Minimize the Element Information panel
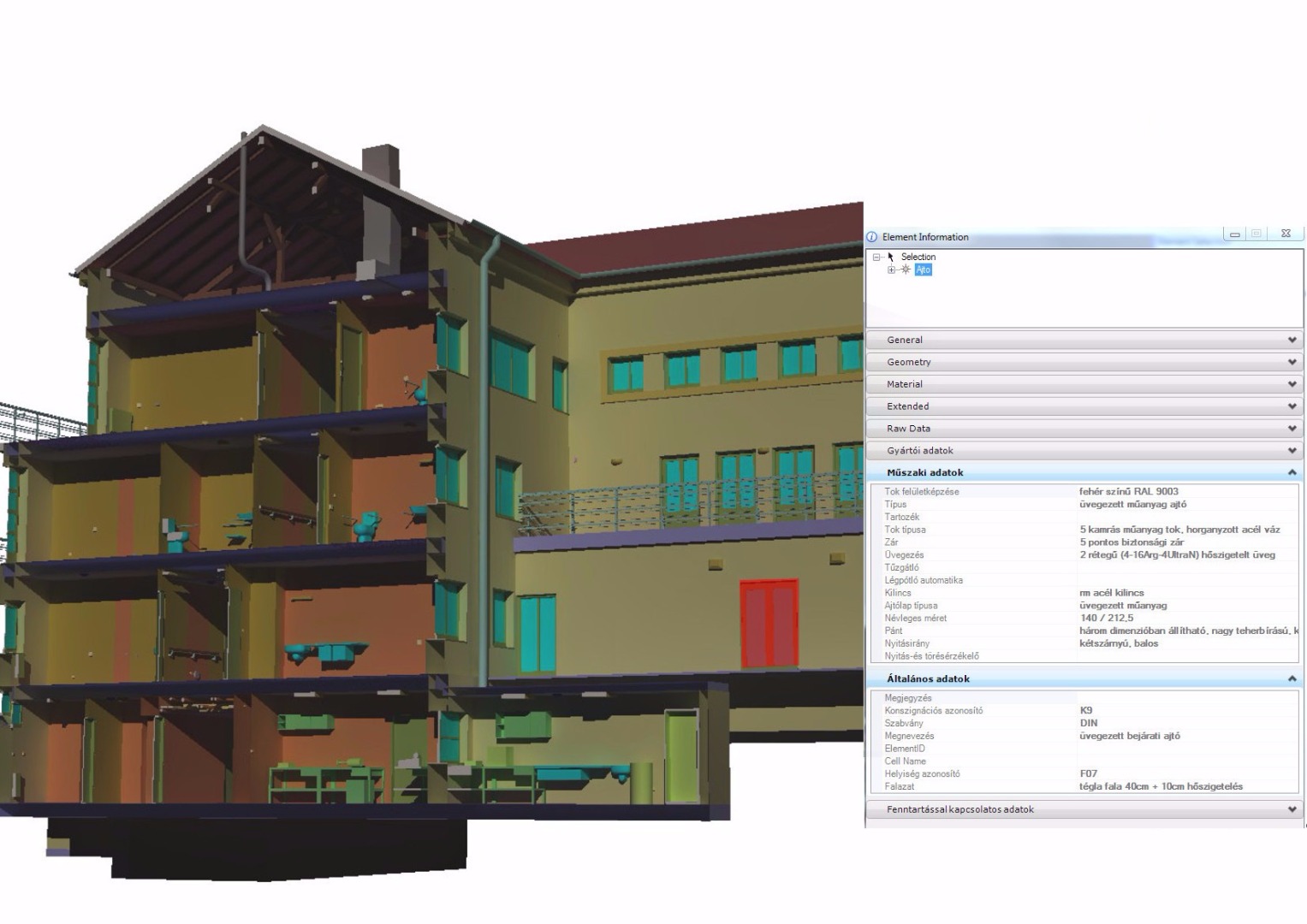1307x924 pixels. (1234, 234)
